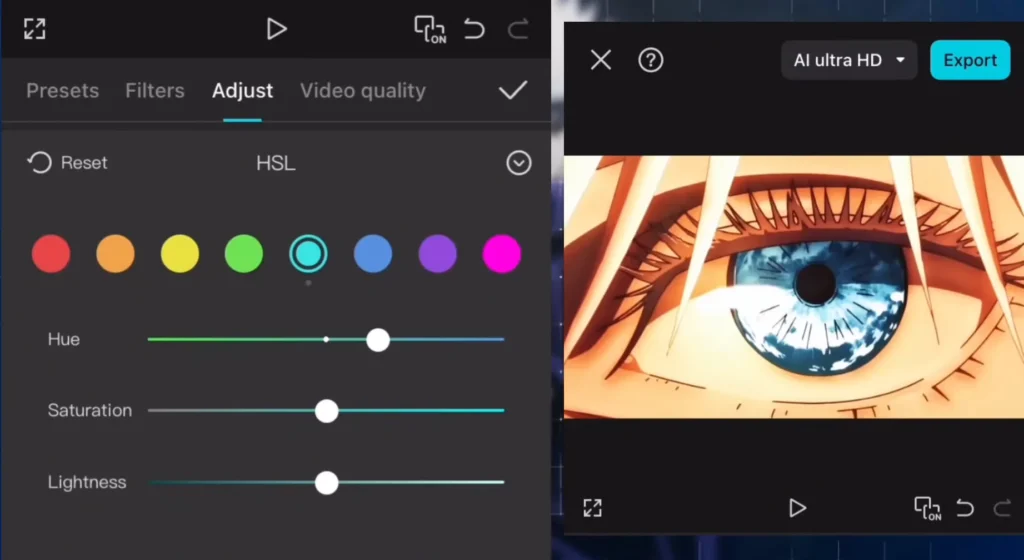
Task: Toggle fullscreen in the right preview panel
Action: tap(592, 508)
